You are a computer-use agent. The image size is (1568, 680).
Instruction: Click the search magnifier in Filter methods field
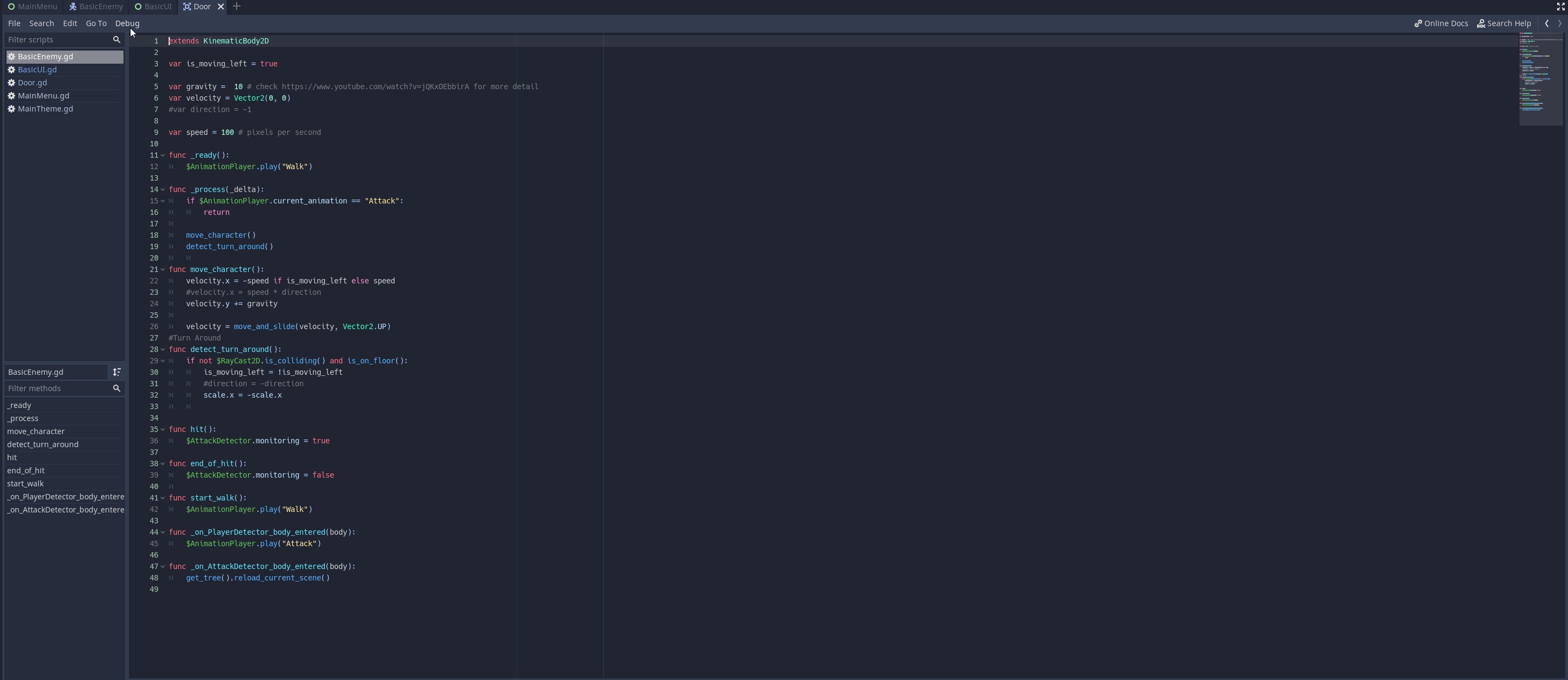pyautogui.click(x=116, y=388)
